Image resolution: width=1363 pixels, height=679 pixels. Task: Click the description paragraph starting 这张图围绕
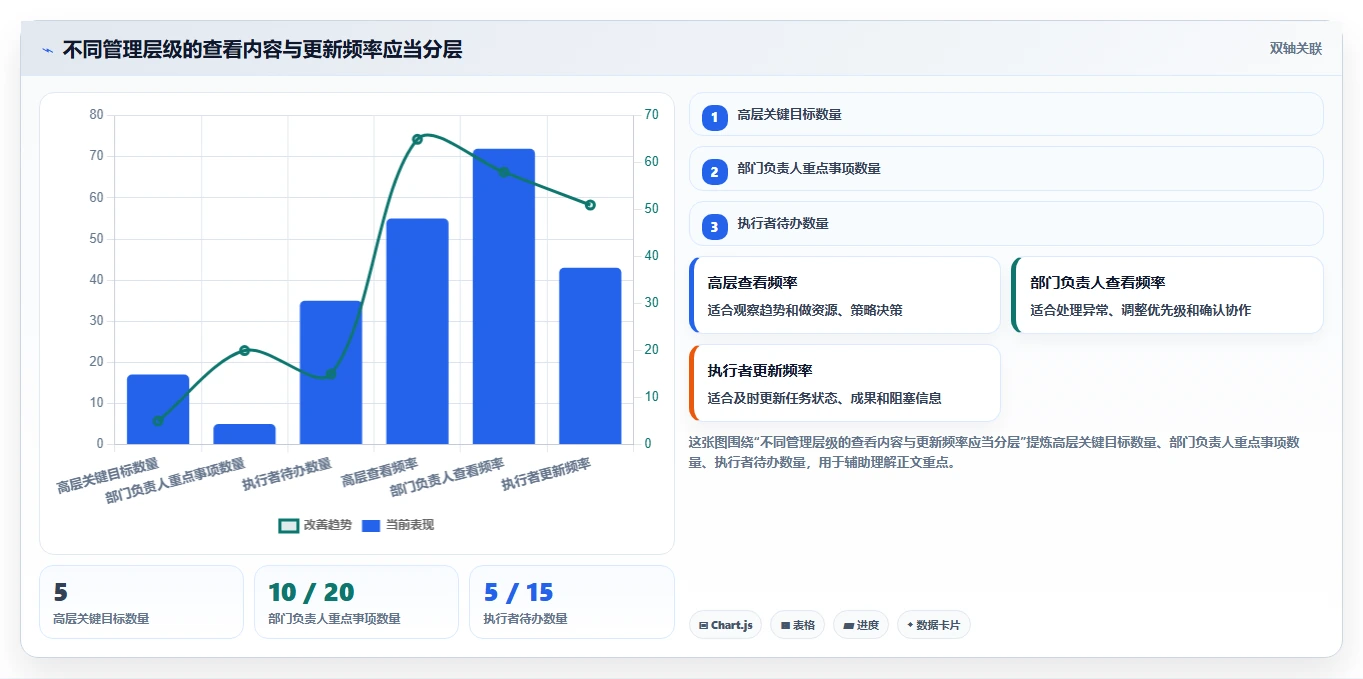(994, 452)
